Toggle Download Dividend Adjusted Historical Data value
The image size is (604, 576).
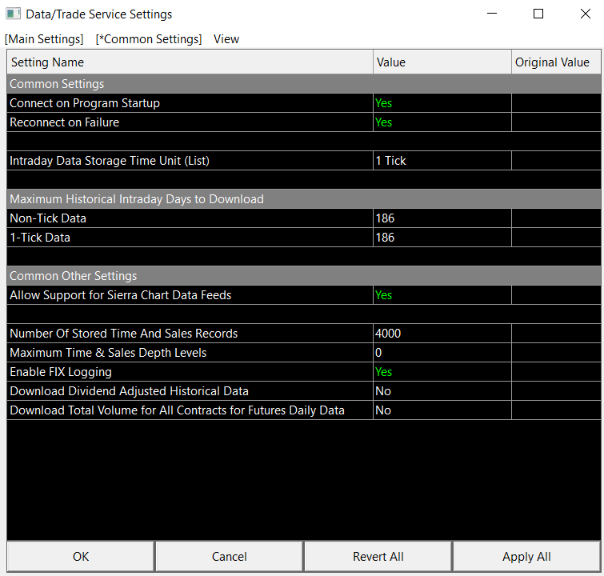coord(442,391)
